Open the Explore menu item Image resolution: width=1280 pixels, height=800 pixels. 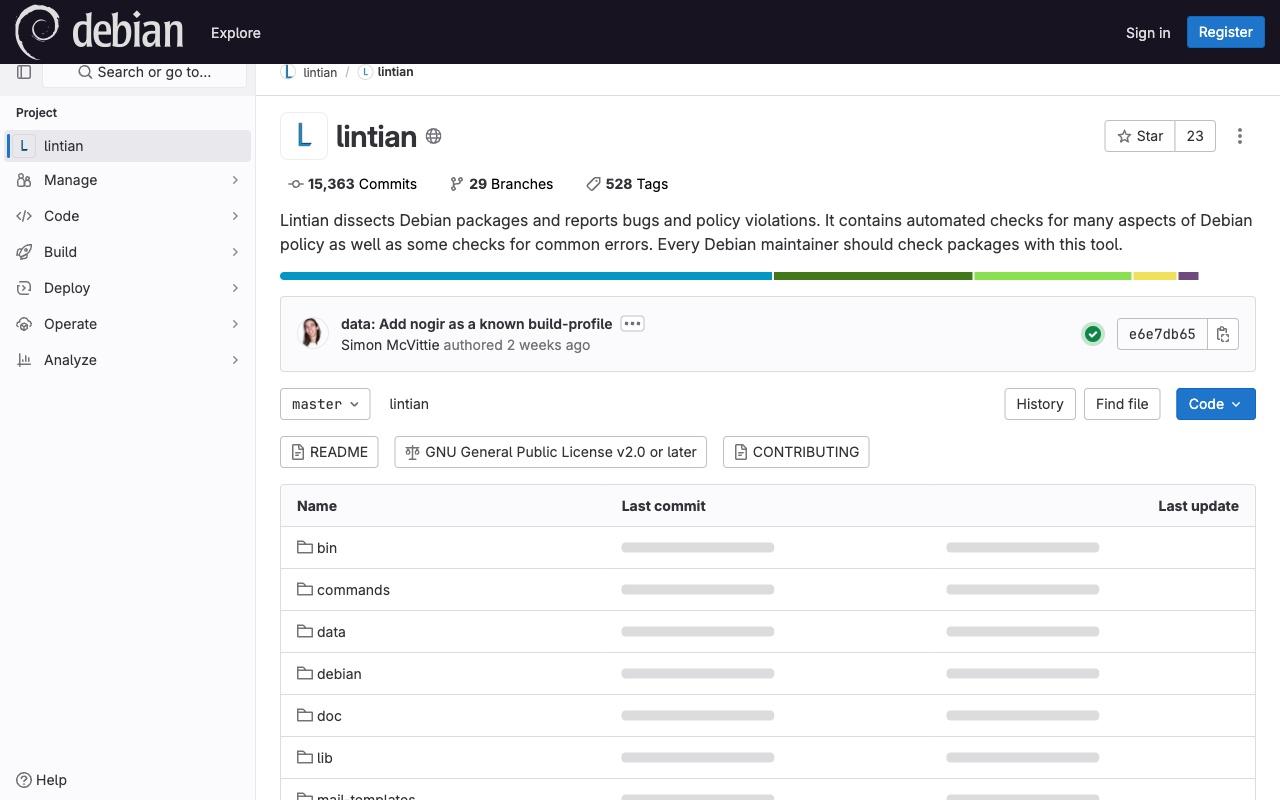[236, 33]
